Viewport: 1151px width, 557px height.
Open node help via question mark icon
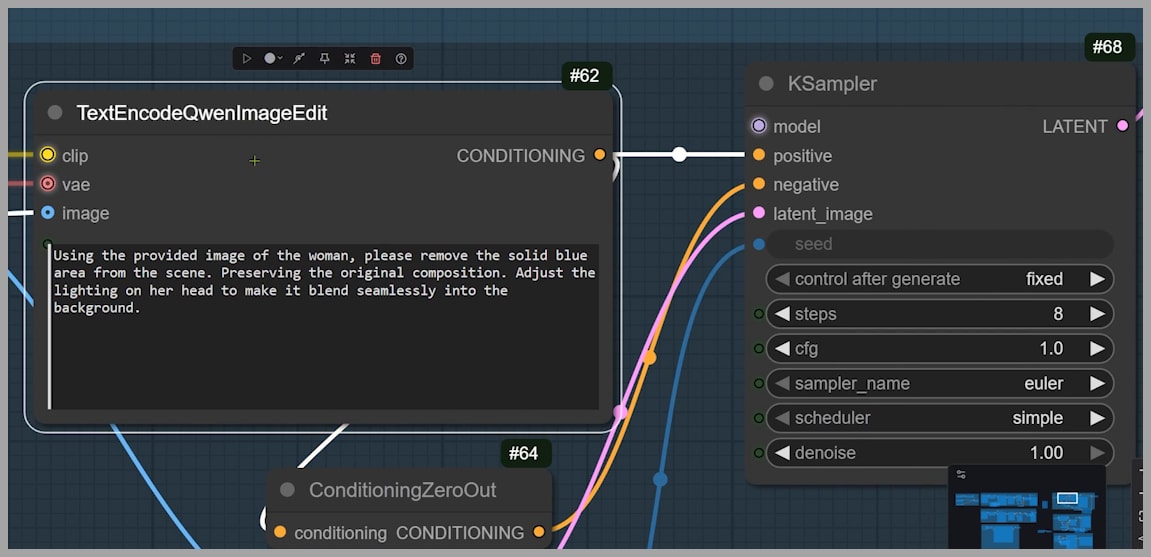pos(401,59)
